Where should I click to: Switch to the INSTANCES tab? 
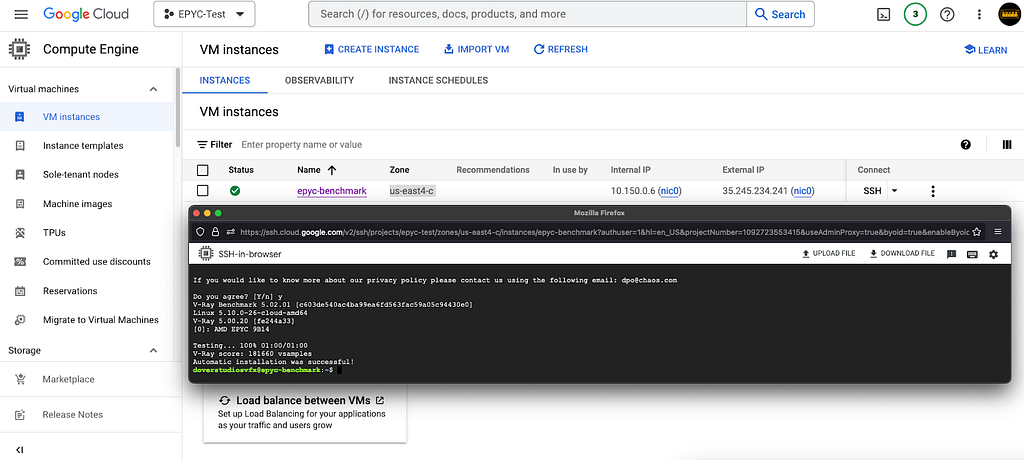[225, 80]
